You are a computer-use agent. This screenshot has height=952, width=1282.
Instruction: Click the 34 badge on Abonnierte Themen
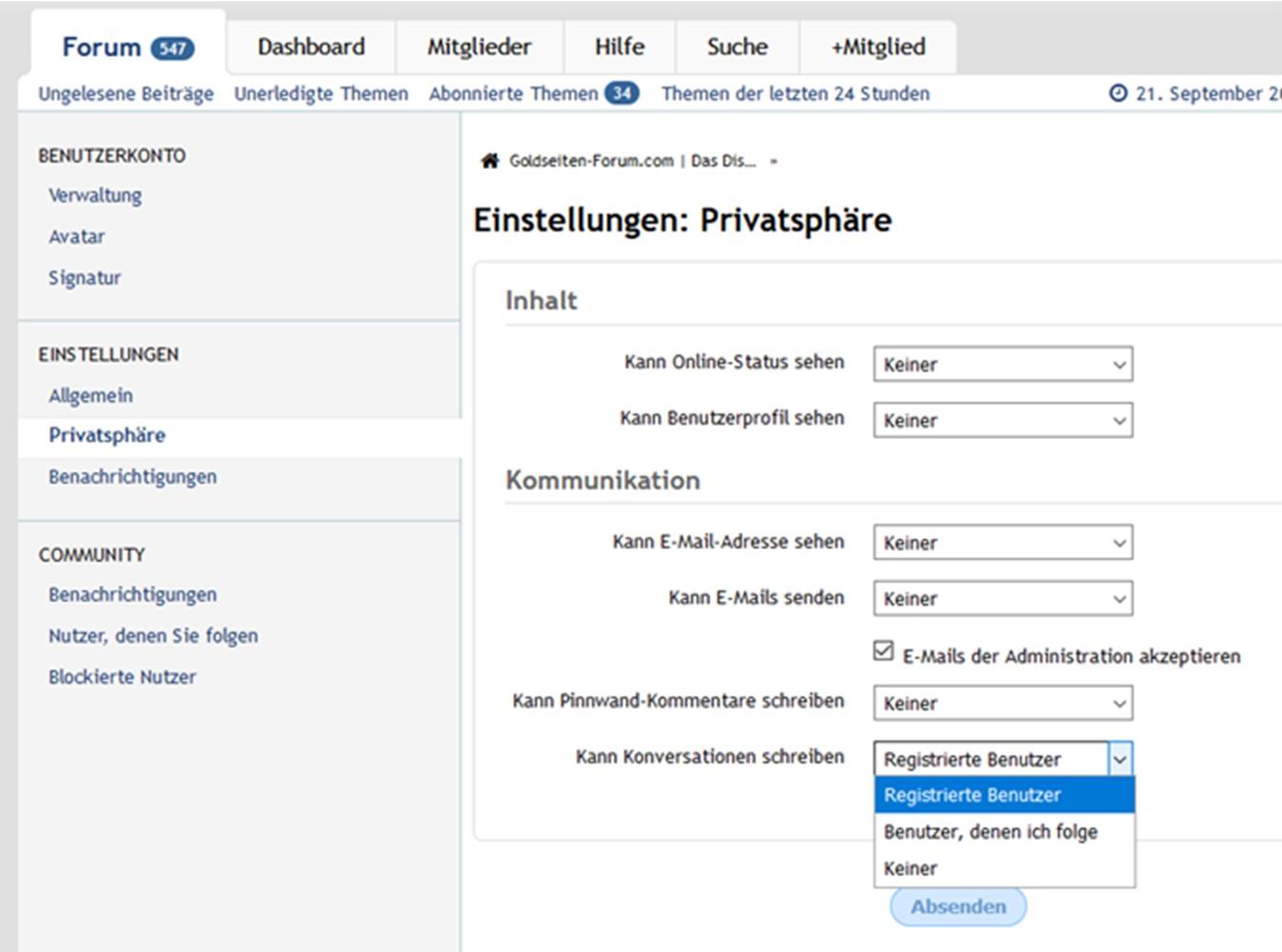[622, 93]
